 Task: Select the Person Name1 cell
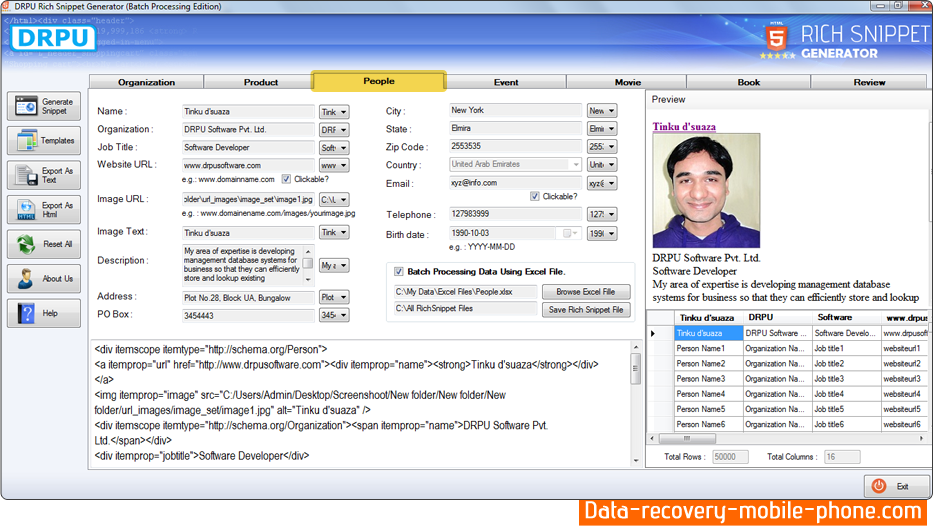coord(709,349)
